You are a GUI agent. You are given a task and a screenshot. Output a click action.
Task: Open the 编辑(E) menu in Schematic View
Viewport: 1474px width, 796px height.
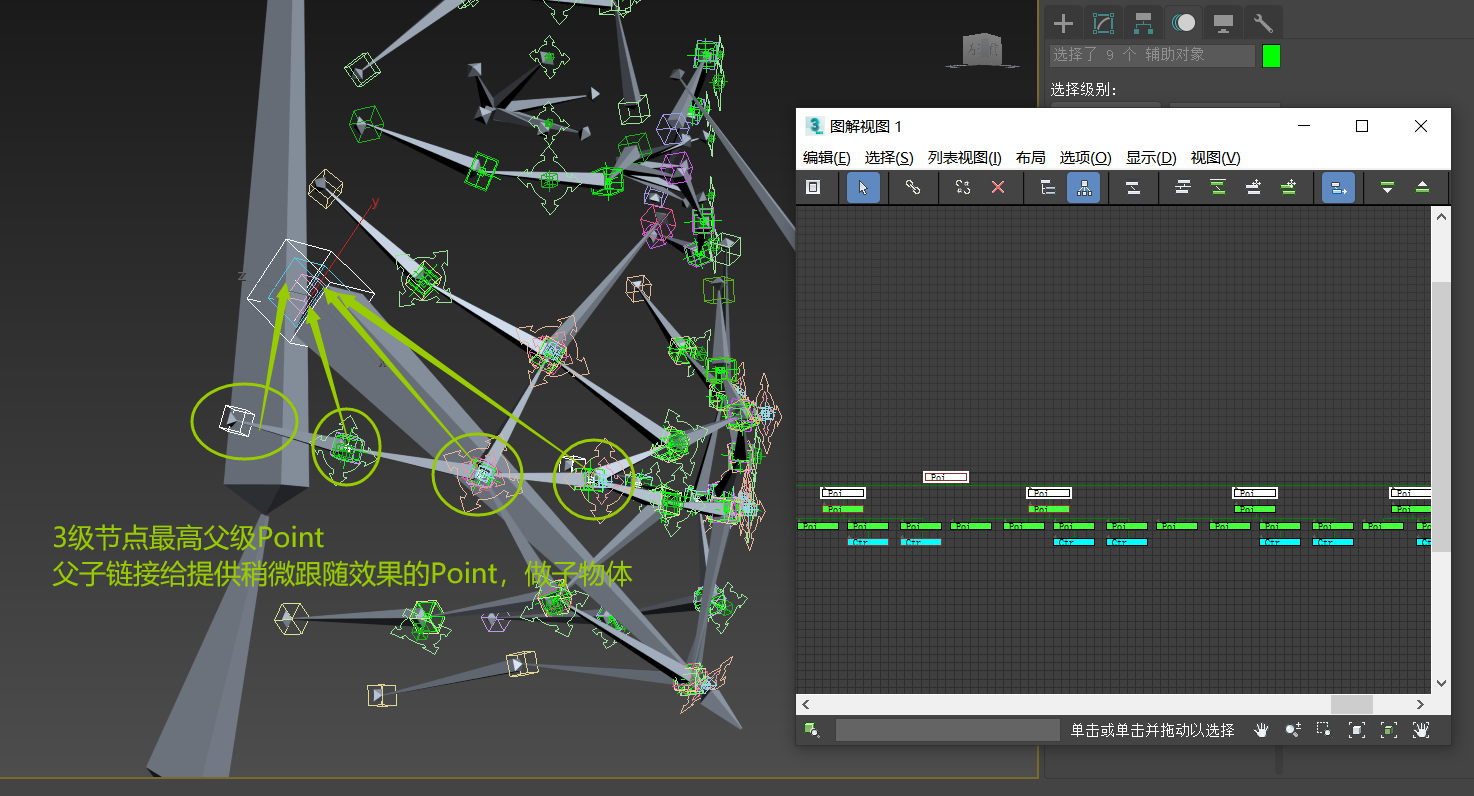coord(826,158)
